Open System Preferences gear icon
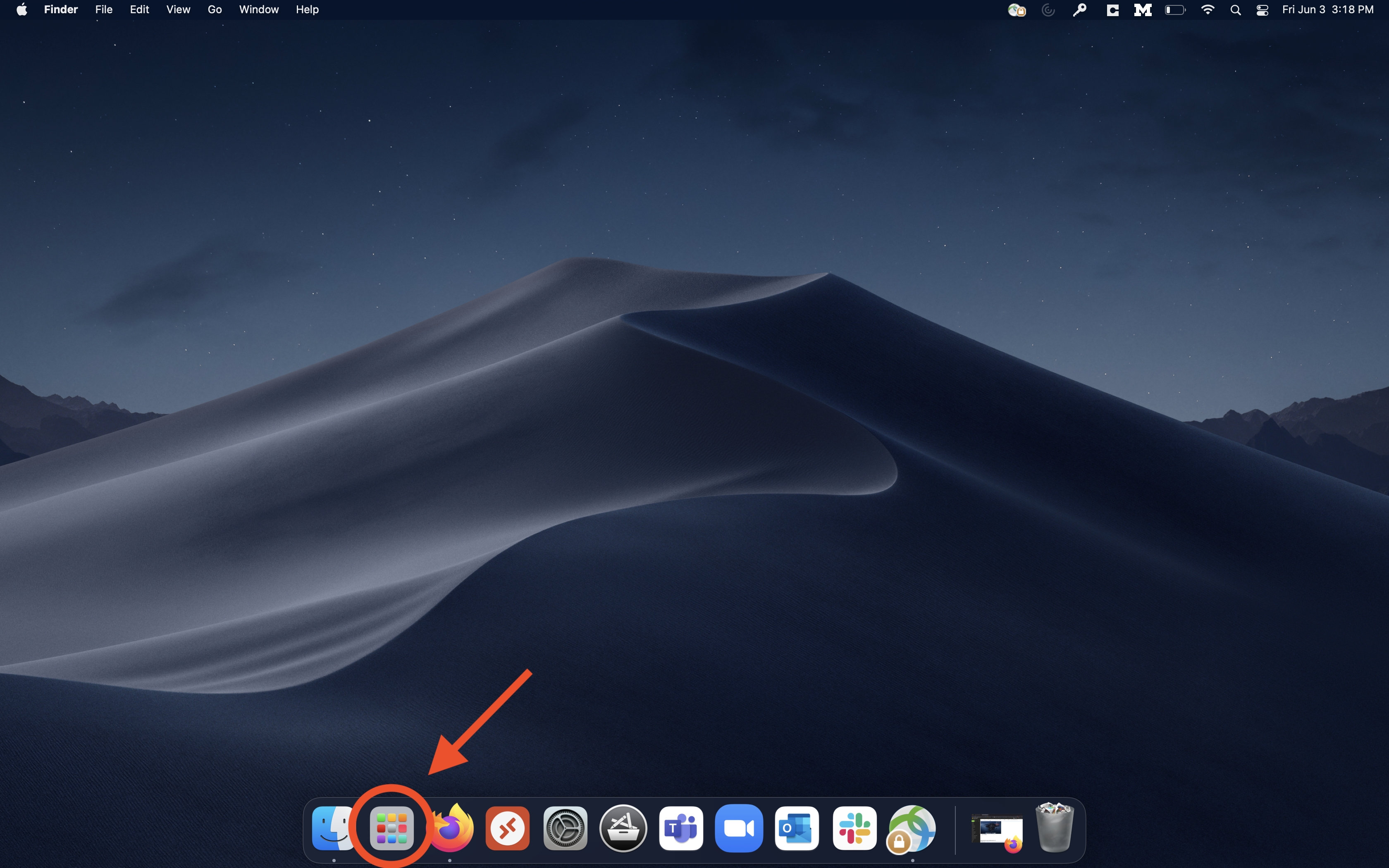1389x868 pixels. click(x=566, y=828)
